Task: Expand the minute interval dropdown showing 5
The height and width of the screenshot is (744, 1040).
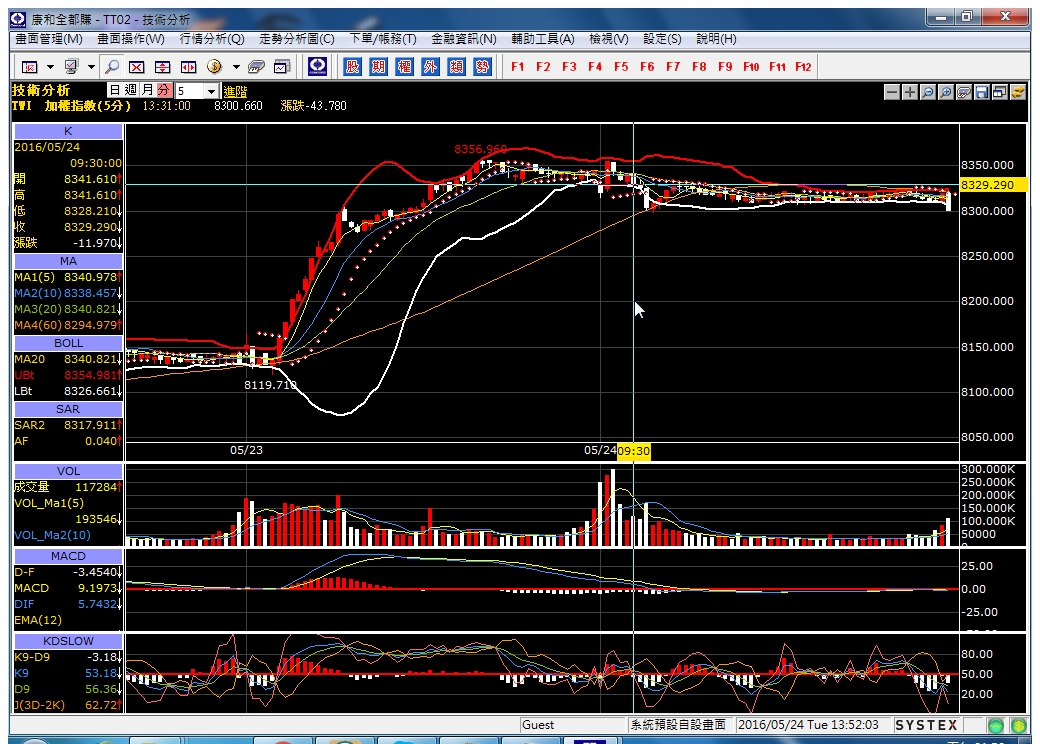Action: [211, 91]
